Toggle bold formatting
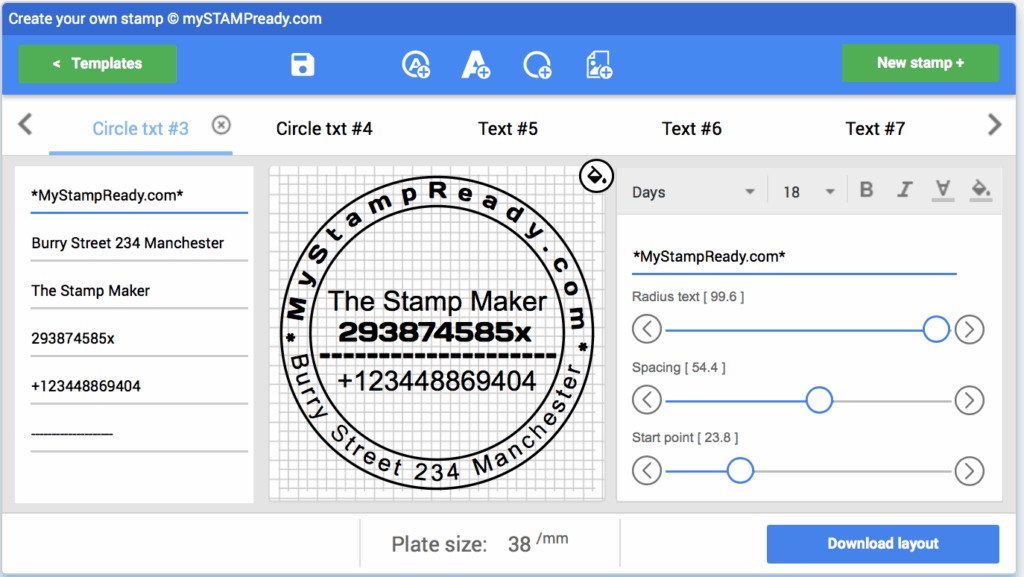Image resolution: width=1024 pixels, height=577 pixels. 867,190
